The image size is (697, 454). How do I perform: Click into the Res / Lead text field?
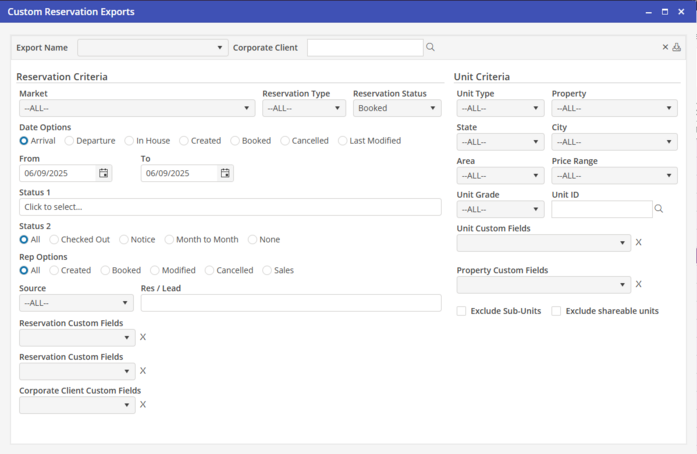[x=290, y=303]
